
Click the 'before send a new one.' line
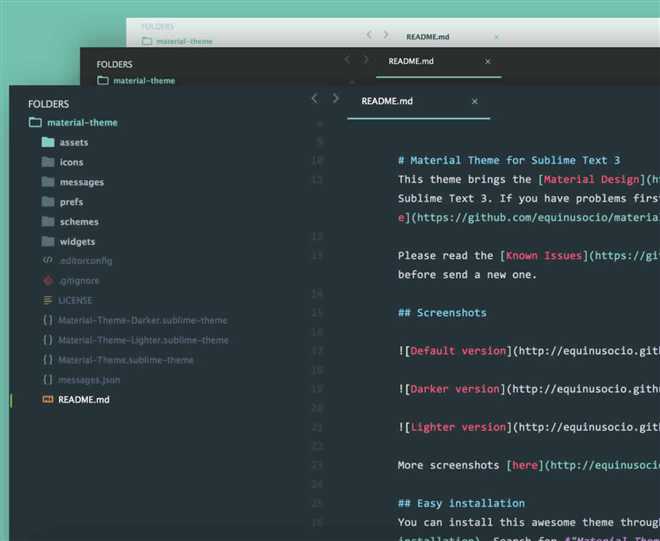coord(467,275)
